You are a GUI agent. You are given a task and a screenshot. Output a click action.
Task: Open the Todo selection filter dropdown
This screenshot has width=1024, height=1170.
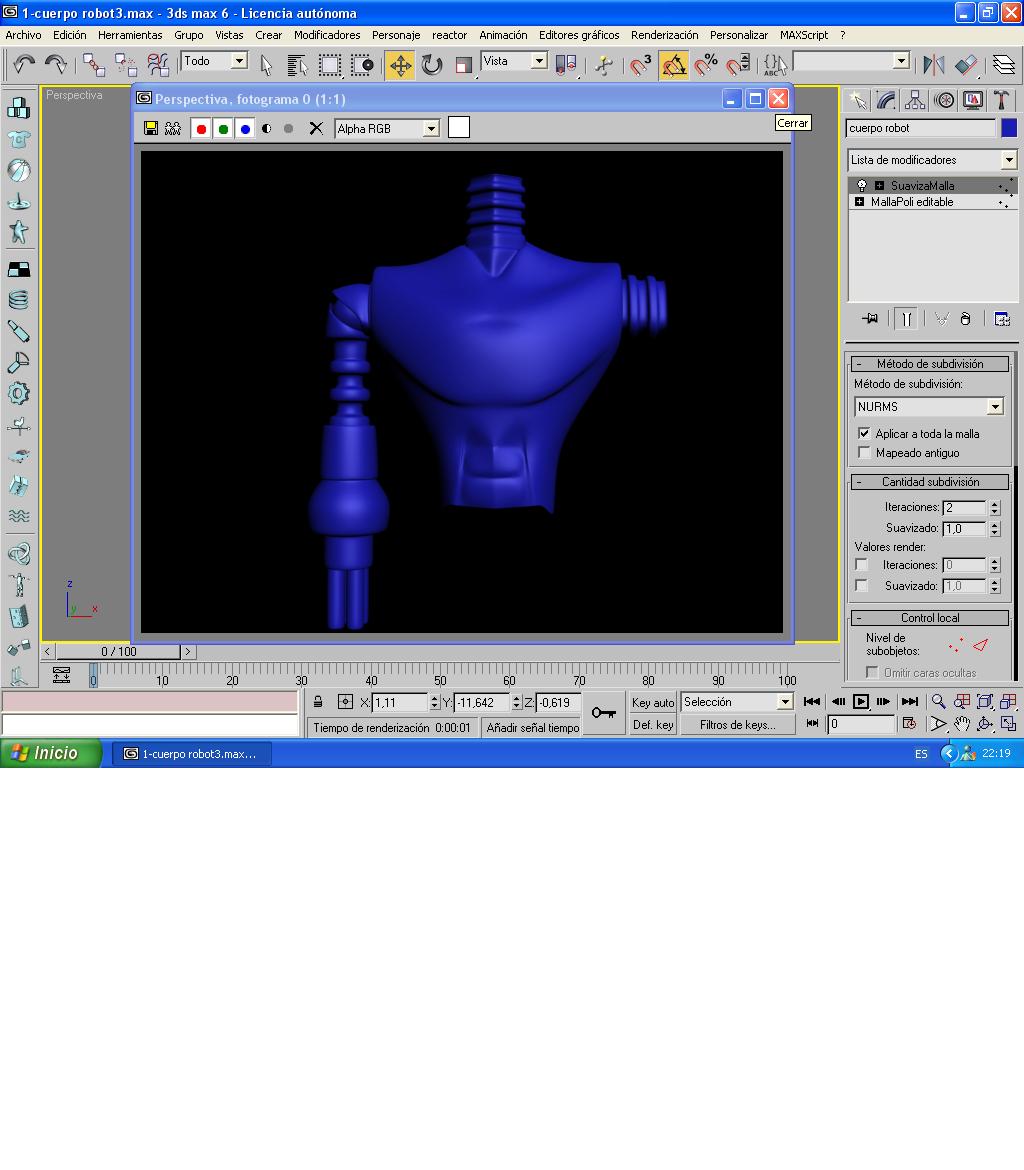239,61
